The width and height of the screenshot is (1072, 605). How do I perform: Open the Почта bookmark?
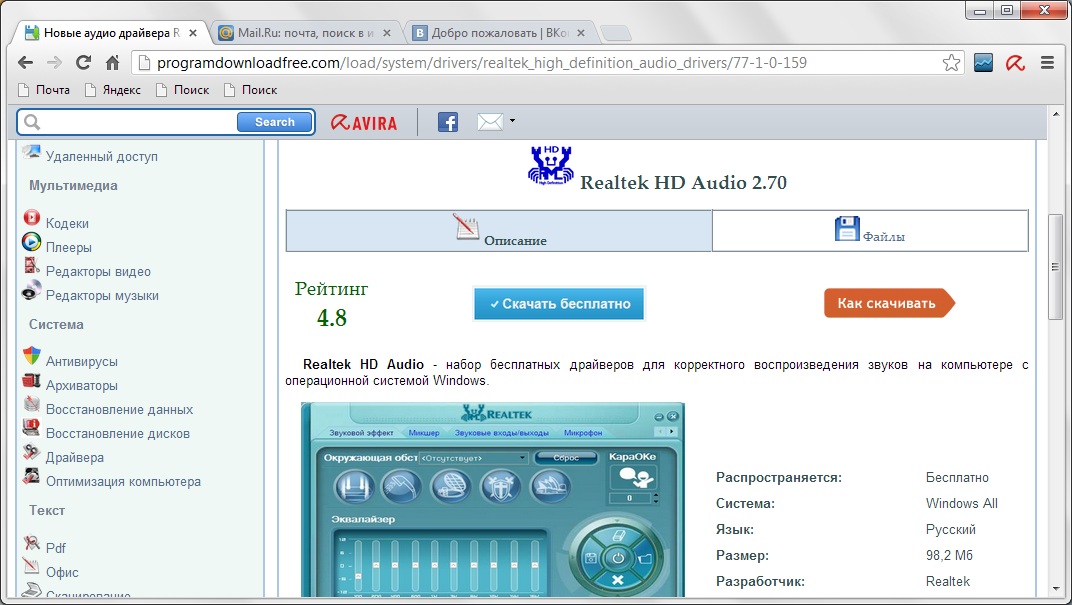point(44,90)
